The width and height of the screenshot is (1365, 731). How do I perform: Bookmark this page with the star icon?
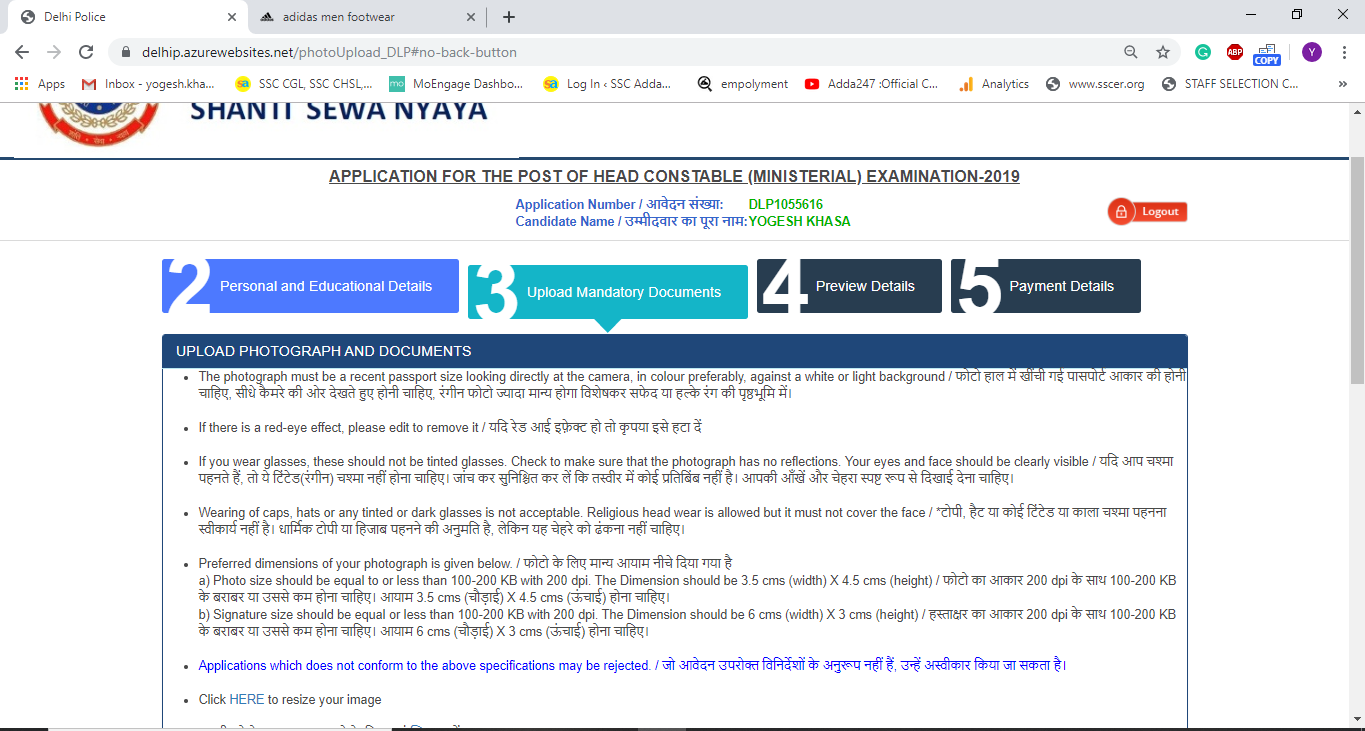tap(1163, 52)
